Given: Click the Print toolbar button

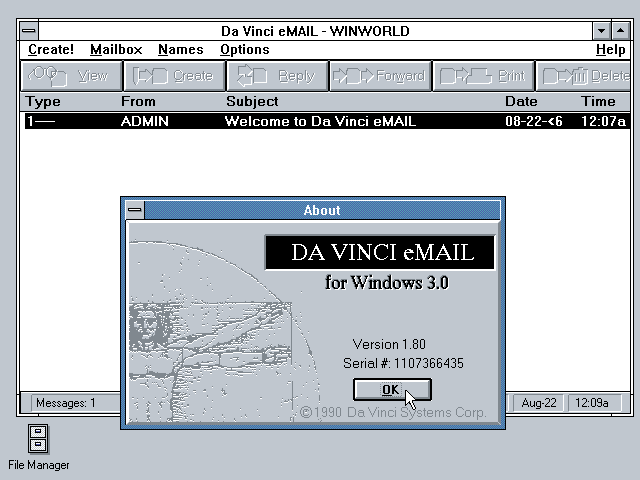Looking at the screenshot, I should [x=483, y=76].
